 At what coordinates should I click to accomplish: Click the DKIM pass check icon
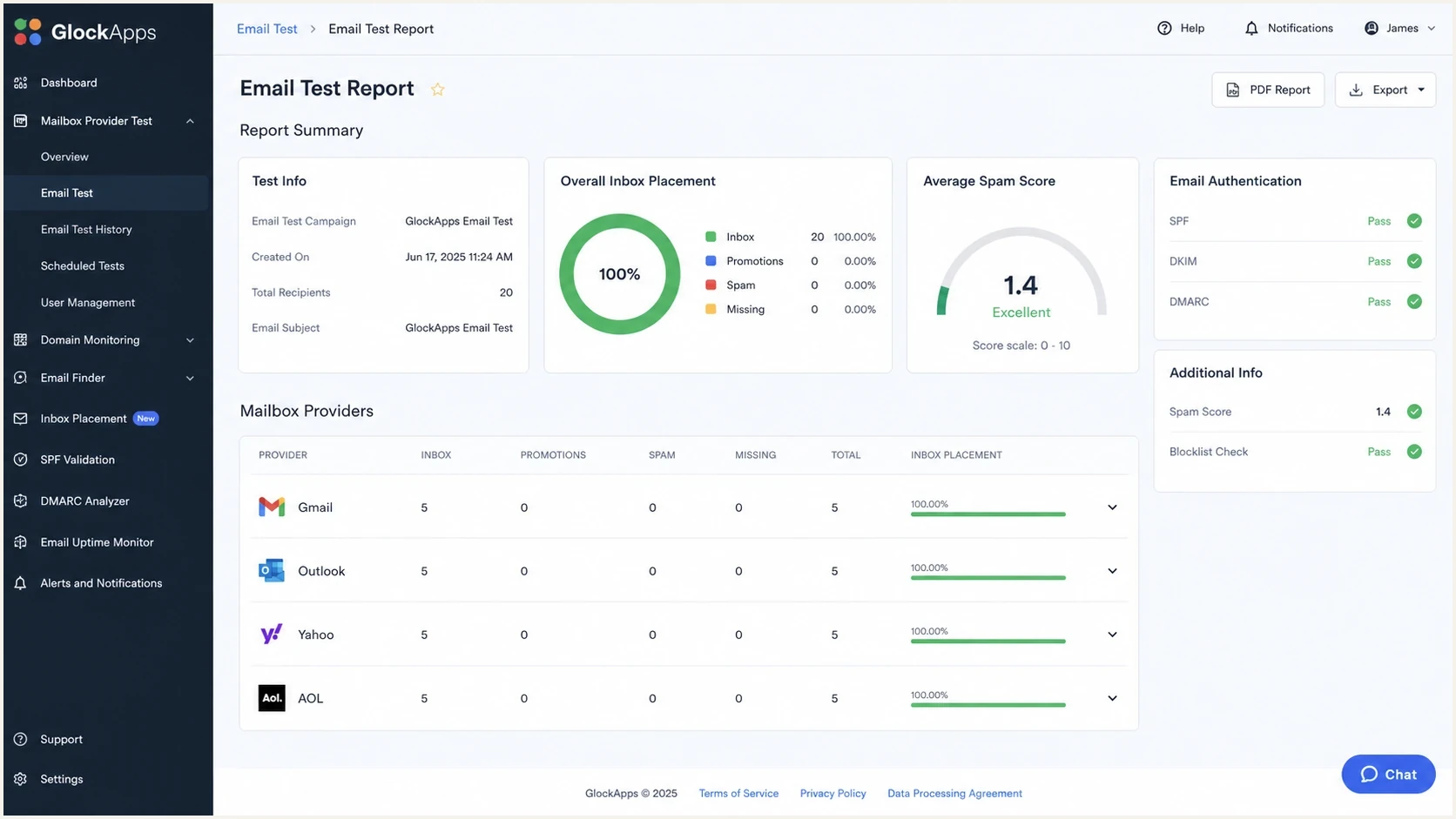point(1414,261)
